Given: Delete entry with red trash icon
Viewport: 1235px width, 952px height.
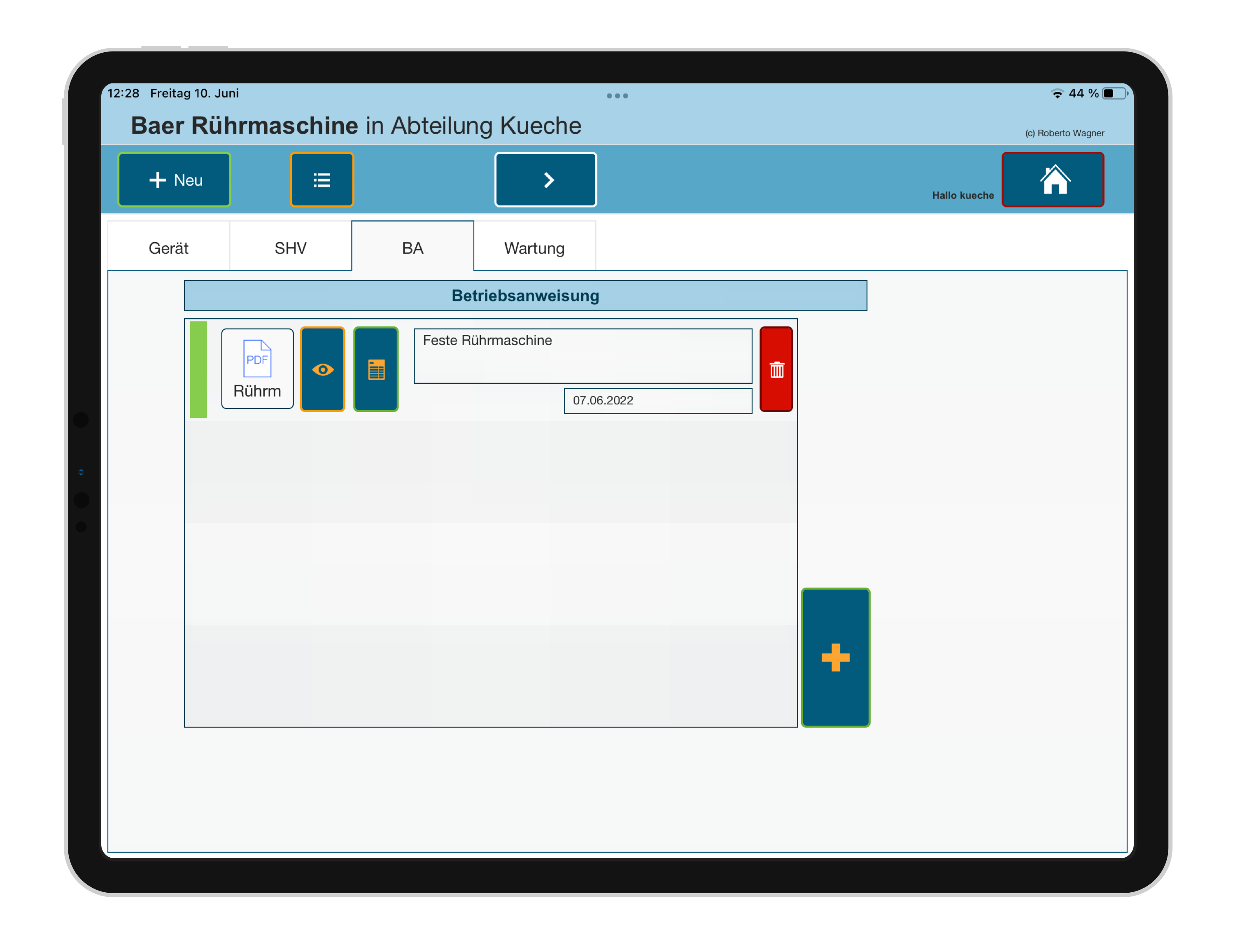Looking at the screenshot, I should tap(776, 369).
